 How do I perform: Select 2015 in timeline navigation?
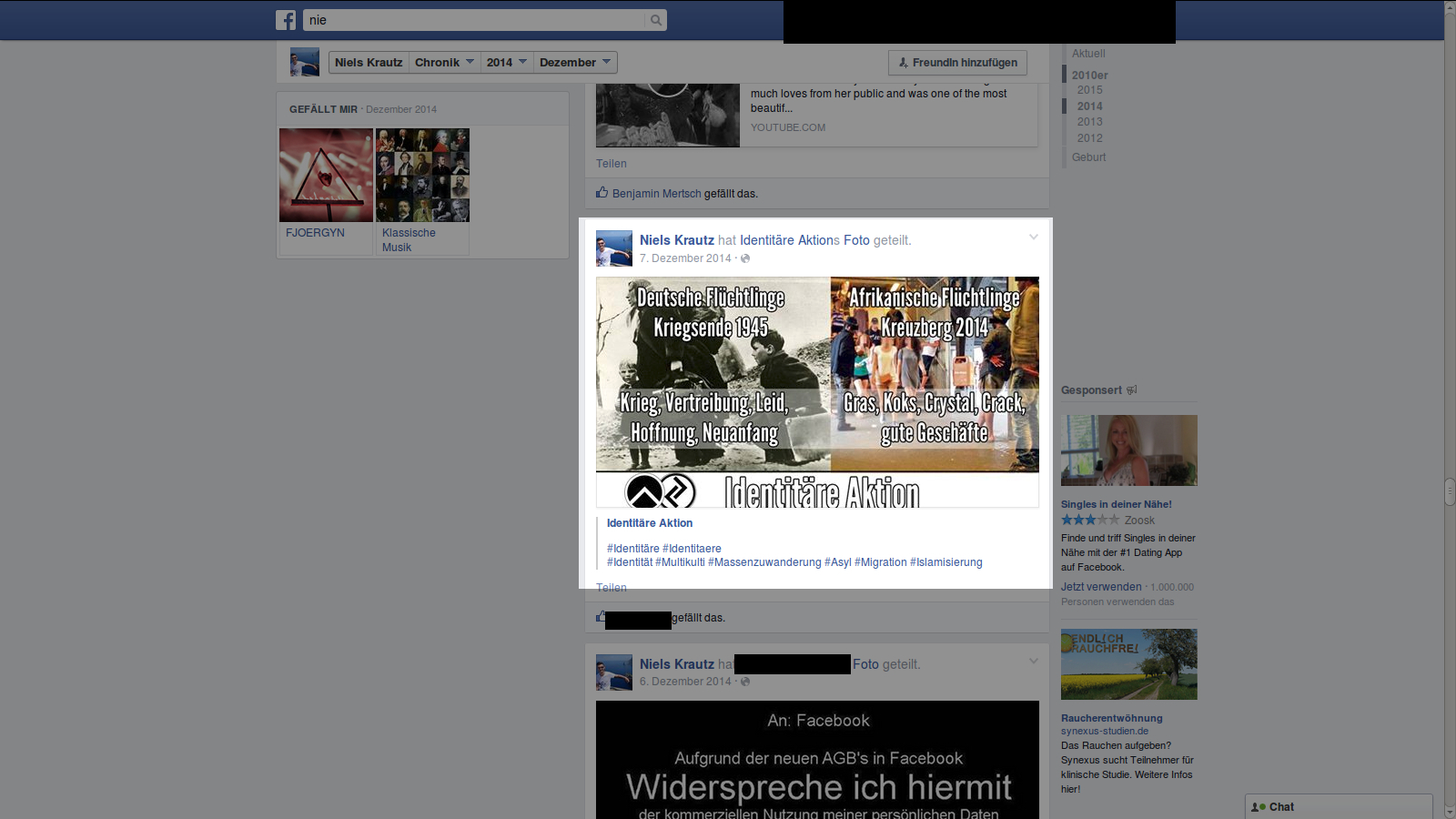1089,90
